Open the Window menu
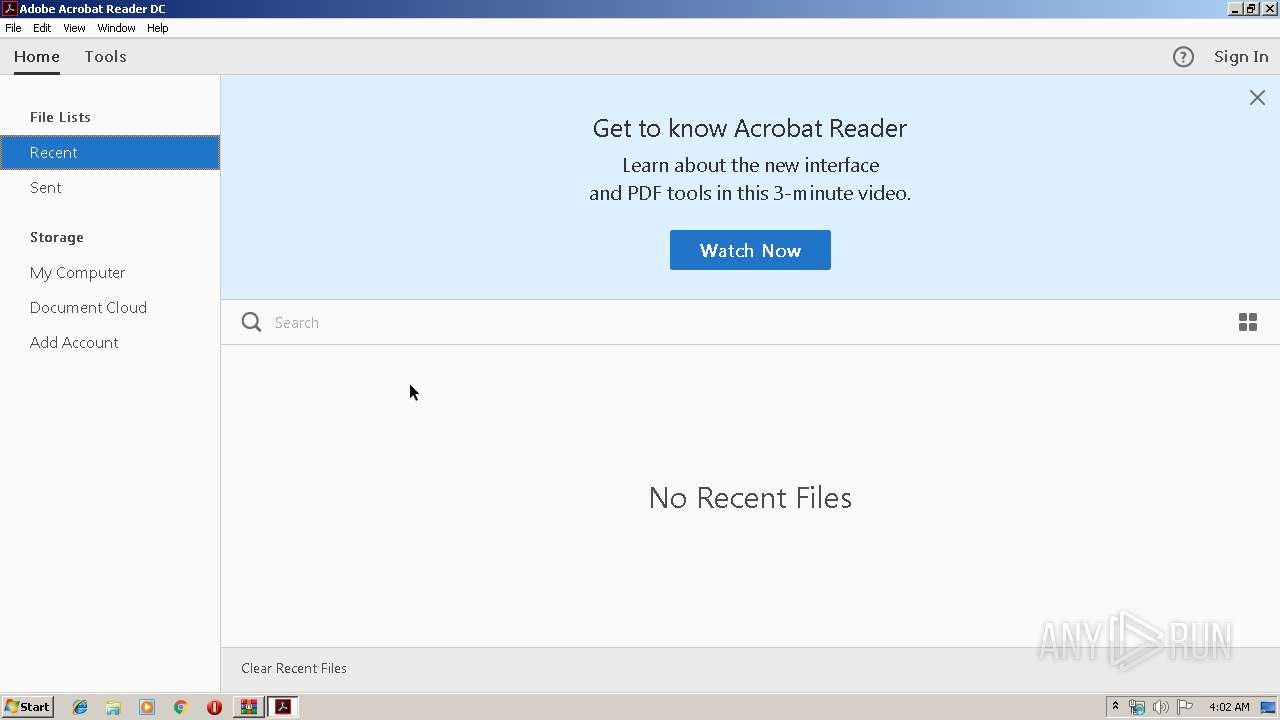 click(x=116, y=28)
